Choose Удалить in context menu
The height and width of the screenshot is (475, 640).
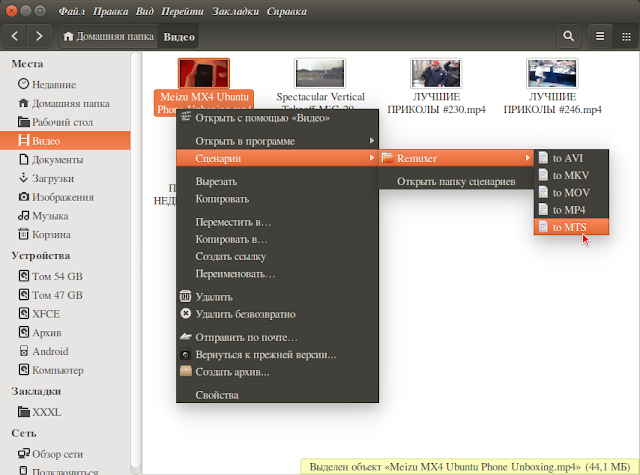278,297
